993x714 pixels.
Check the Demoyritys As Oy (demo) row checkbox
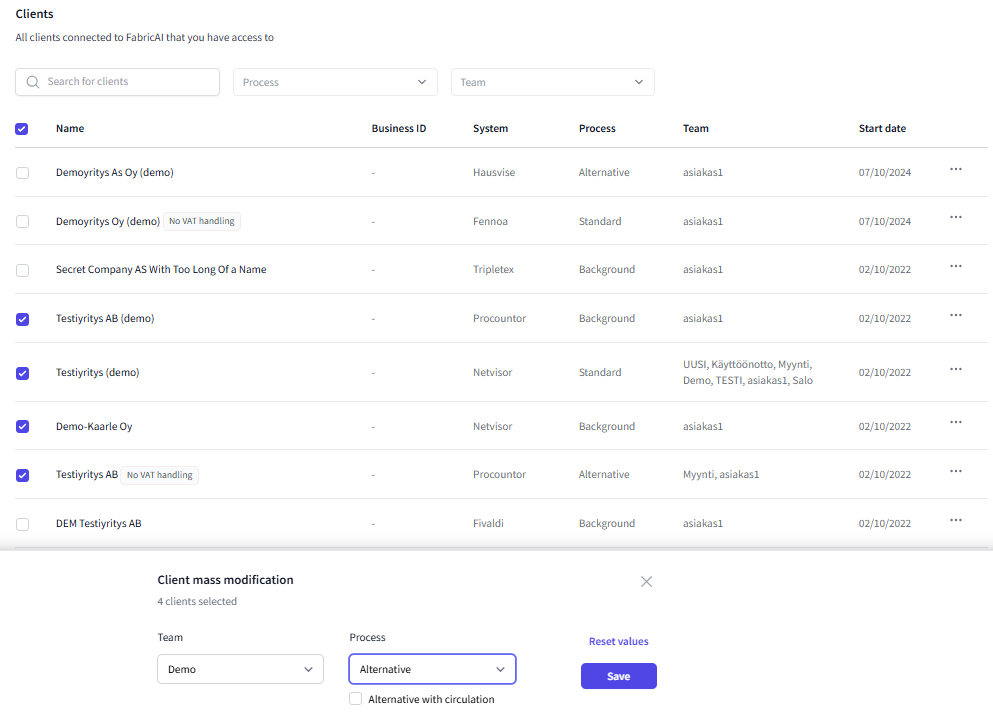[23, 173]
